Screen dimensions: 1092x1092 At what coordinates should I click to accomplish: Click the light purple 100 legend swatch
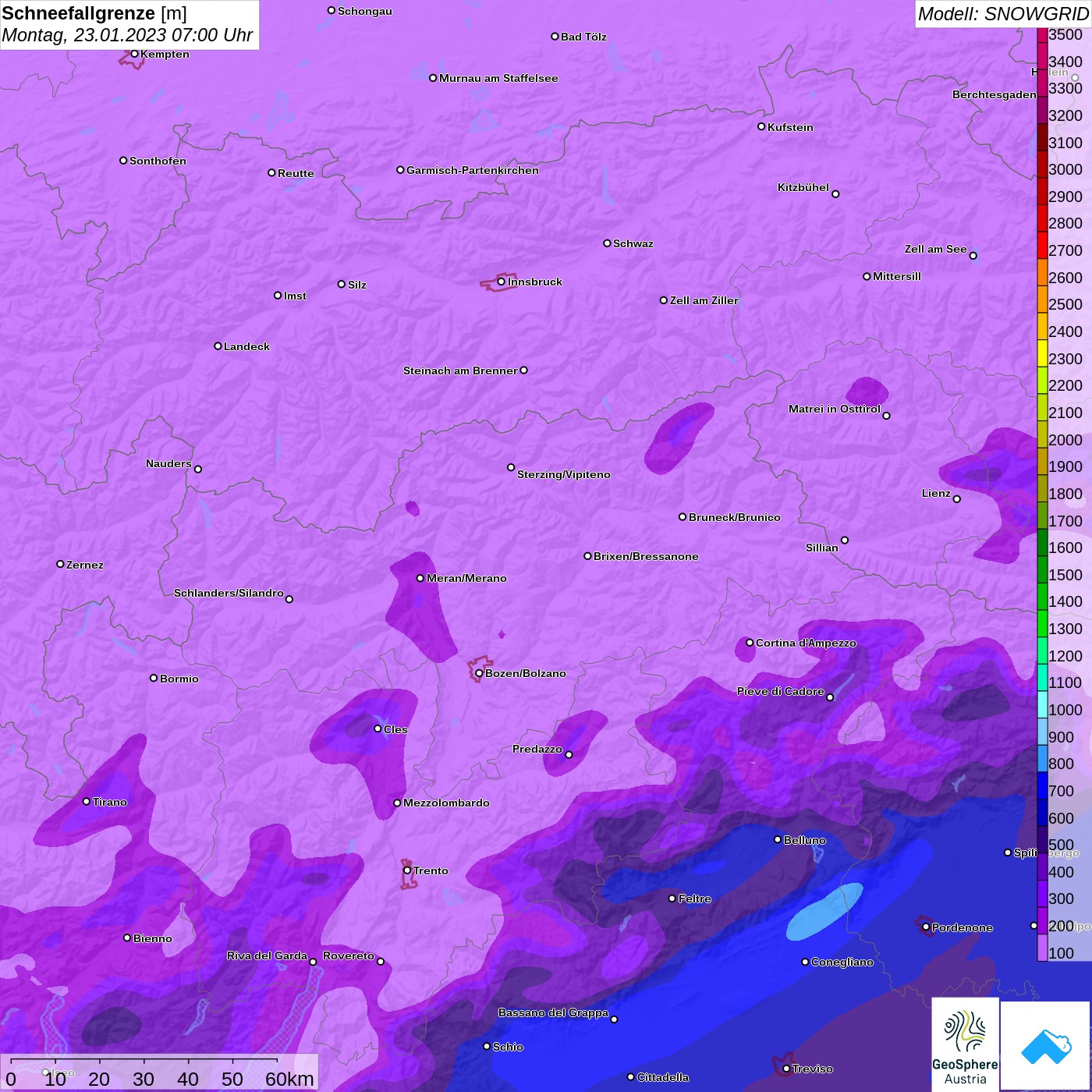pyautogui.click(x=1042, y=948)
